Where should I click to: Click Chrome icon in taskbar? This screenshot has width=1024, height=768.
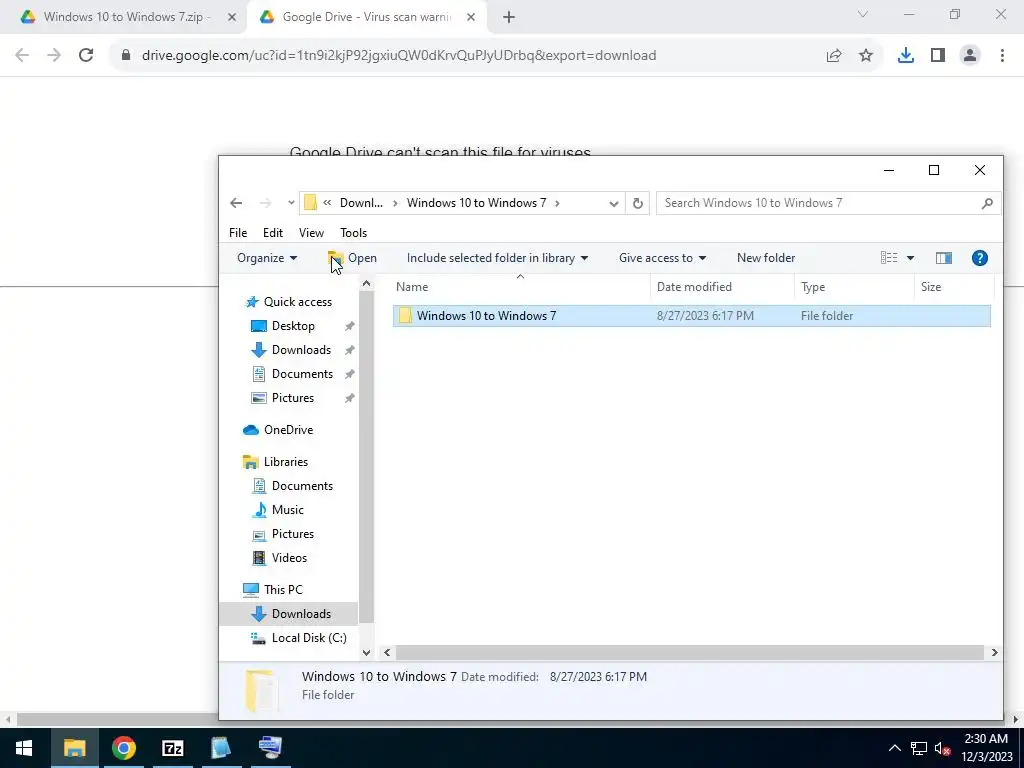123,748
